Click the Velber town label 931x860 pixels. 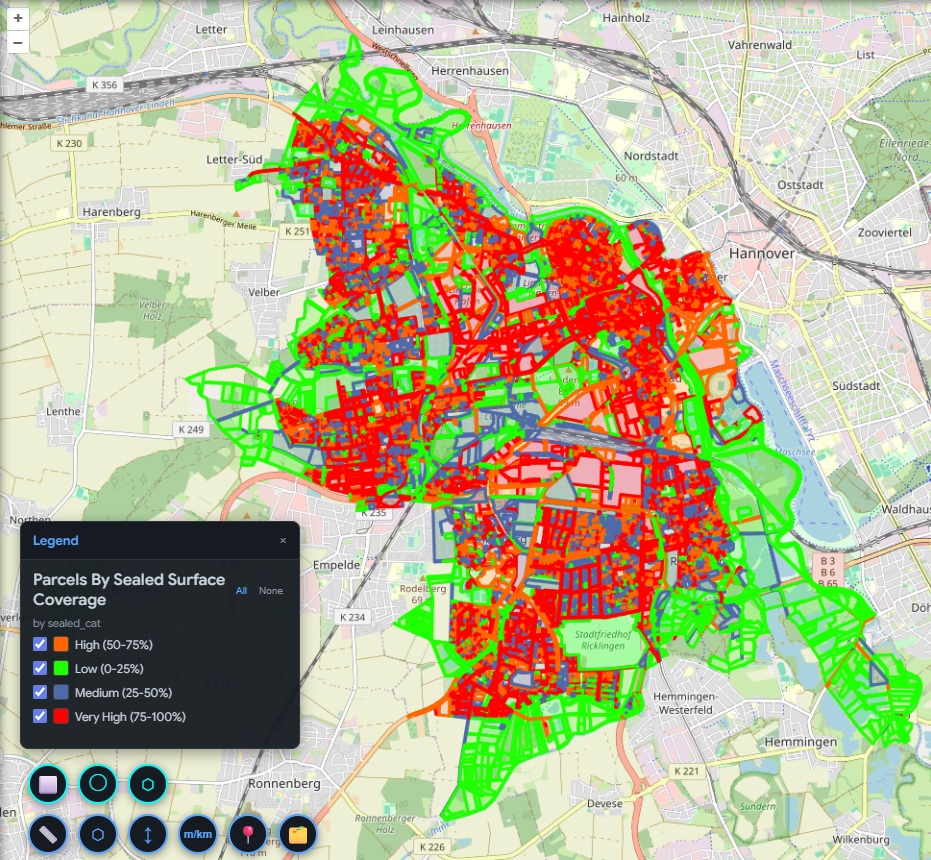tap(264, 292)
